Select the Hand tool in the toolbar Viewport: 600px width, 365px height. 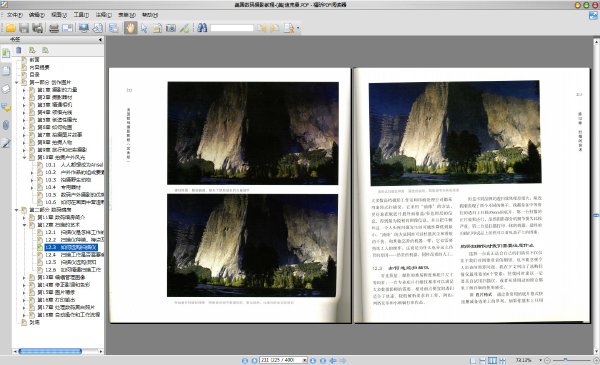click(130, 28)
